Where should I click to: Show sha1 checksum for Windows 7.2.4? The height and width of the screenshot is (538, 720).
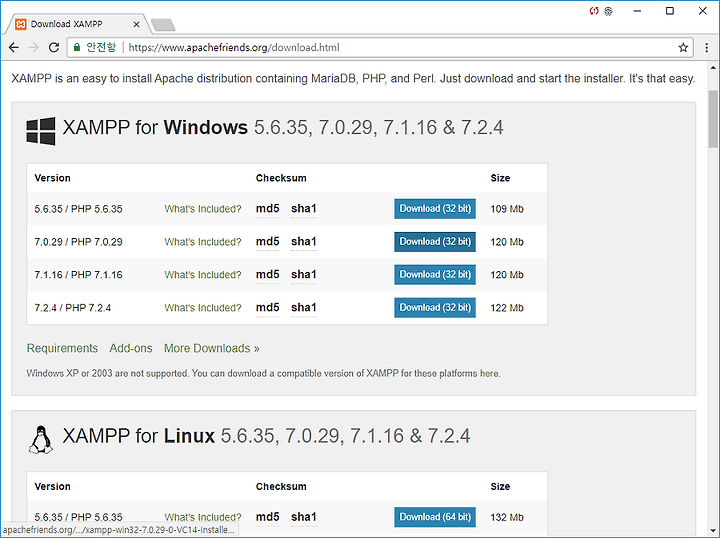point(304,308)
